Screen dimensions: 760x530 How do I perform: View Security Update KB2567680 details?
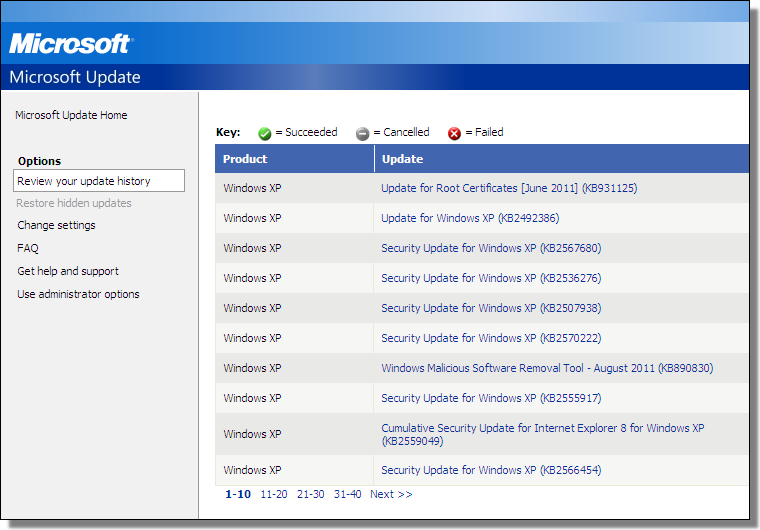point(491,248)
